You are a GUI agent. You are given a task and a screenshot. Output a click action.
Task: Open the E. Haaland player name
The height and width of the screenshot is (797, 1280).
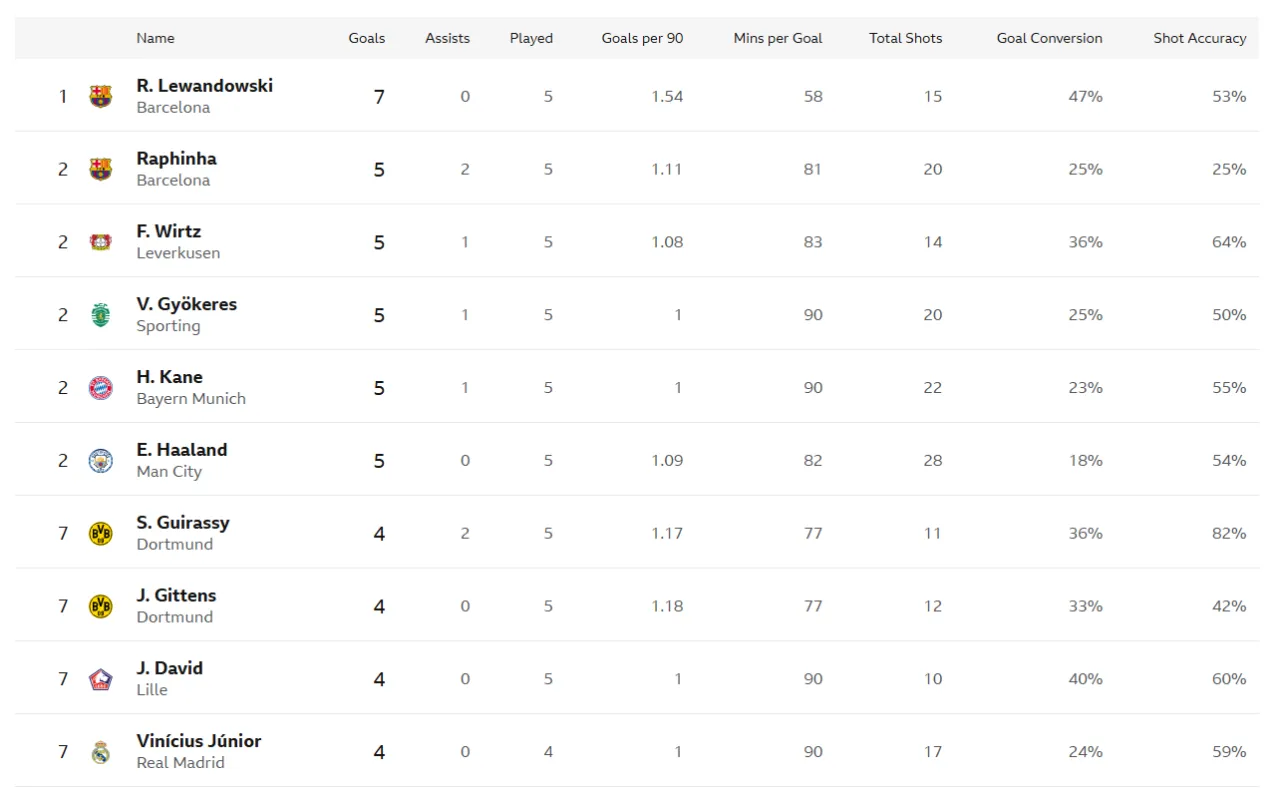(182, 450)
